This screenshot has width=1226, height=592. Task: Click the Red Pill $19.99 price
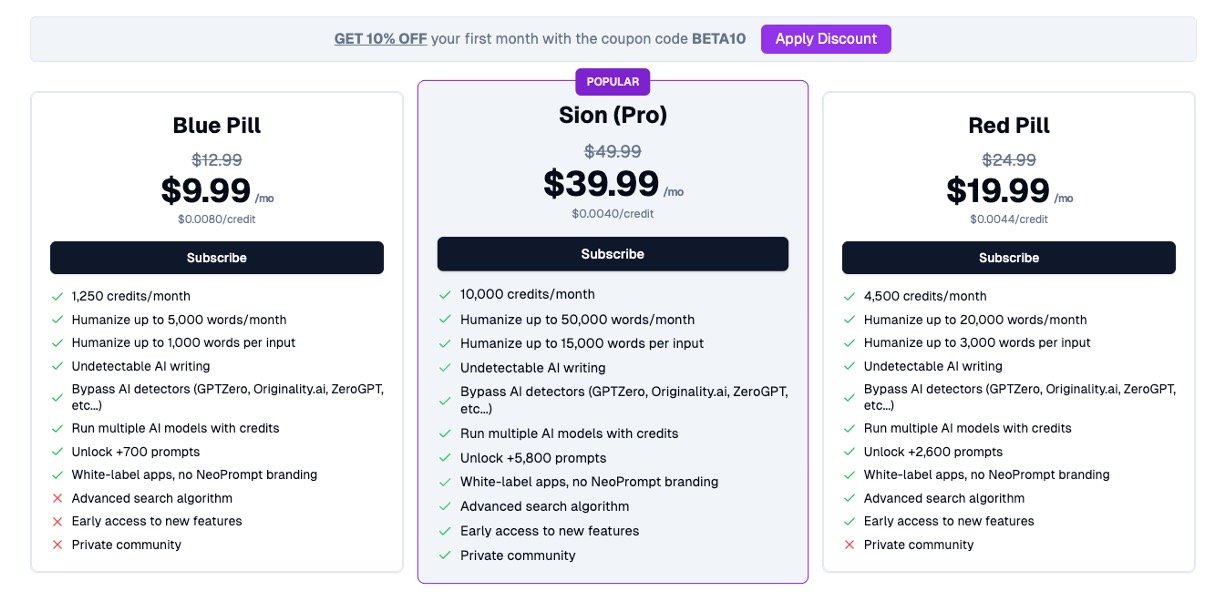click(998, 190)
